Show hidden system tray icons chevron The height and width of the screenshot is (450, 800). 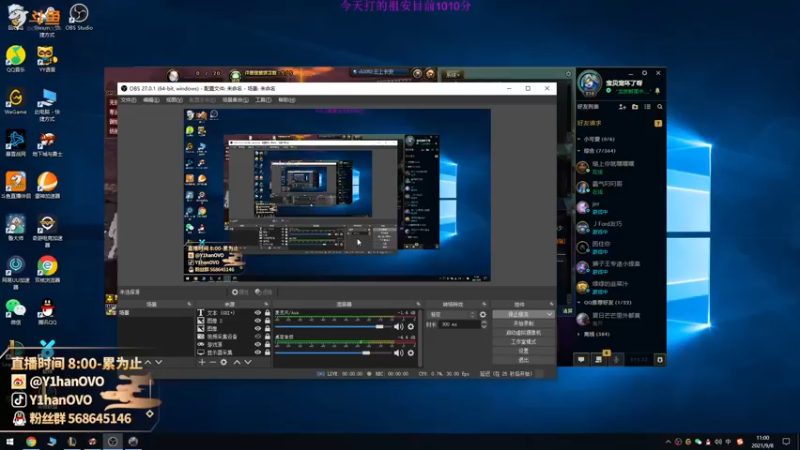click(x=668, y=441)
